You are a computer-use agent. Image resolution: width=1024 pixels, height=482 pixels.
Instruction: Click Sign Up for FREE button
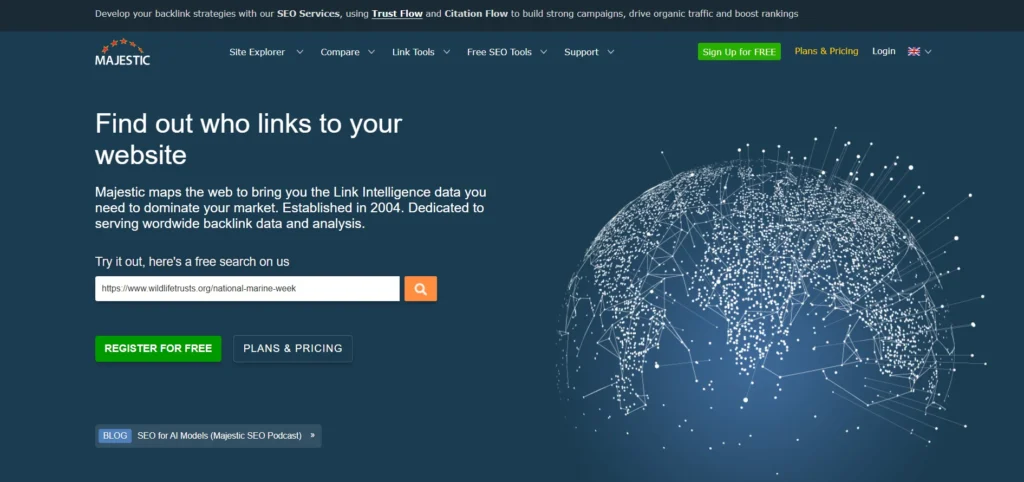739,52
